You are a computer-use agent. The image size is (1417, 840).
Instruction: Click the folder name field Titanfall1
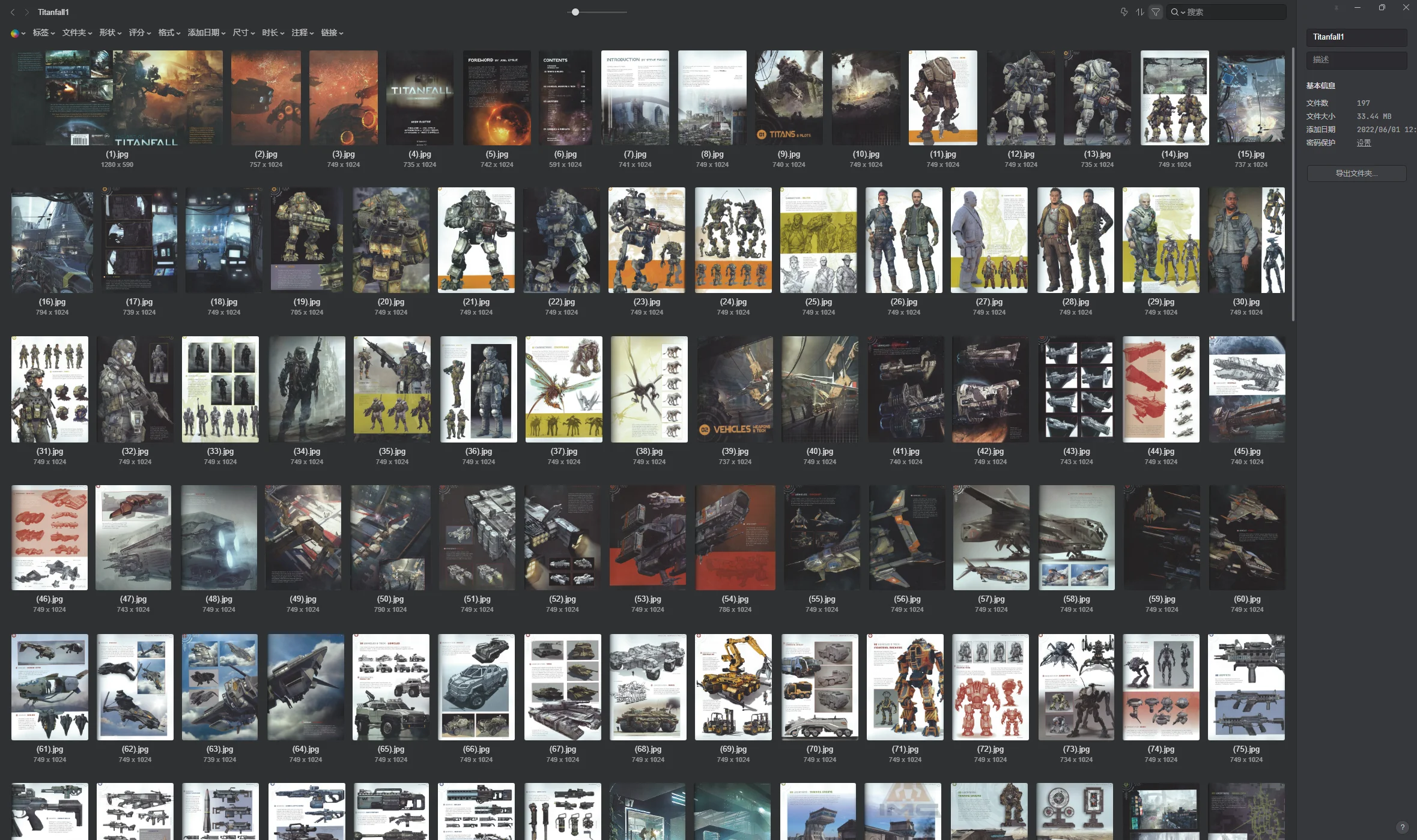[1356, 37]
